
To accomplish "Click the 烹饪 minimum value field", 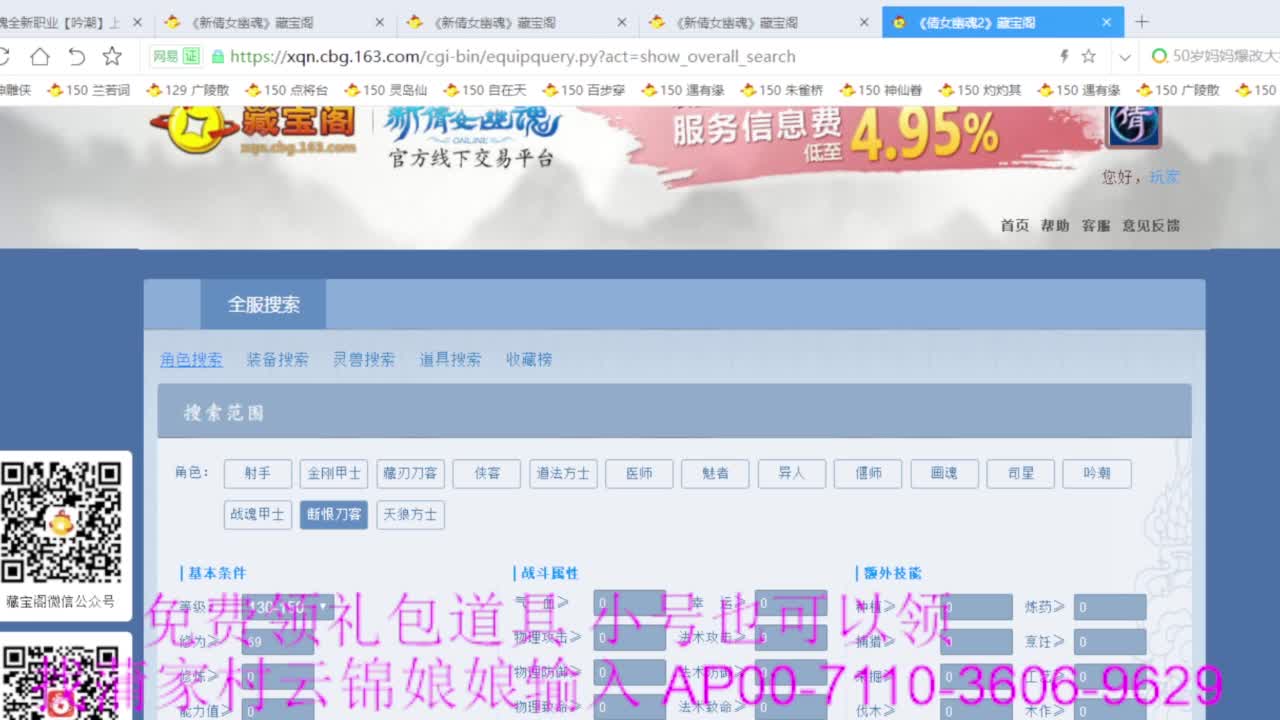I will 1110,641.
